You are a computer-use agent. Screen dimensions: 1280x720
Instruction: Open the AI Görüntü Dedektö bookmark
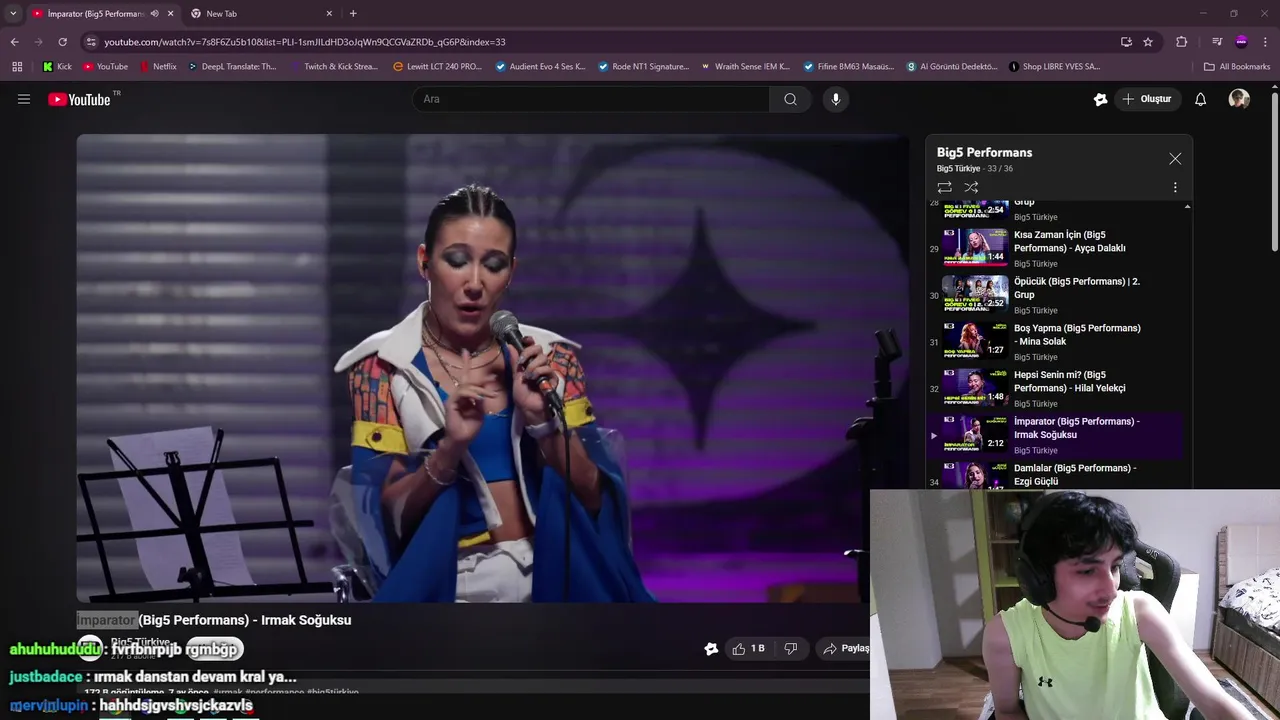pos(952,67)
